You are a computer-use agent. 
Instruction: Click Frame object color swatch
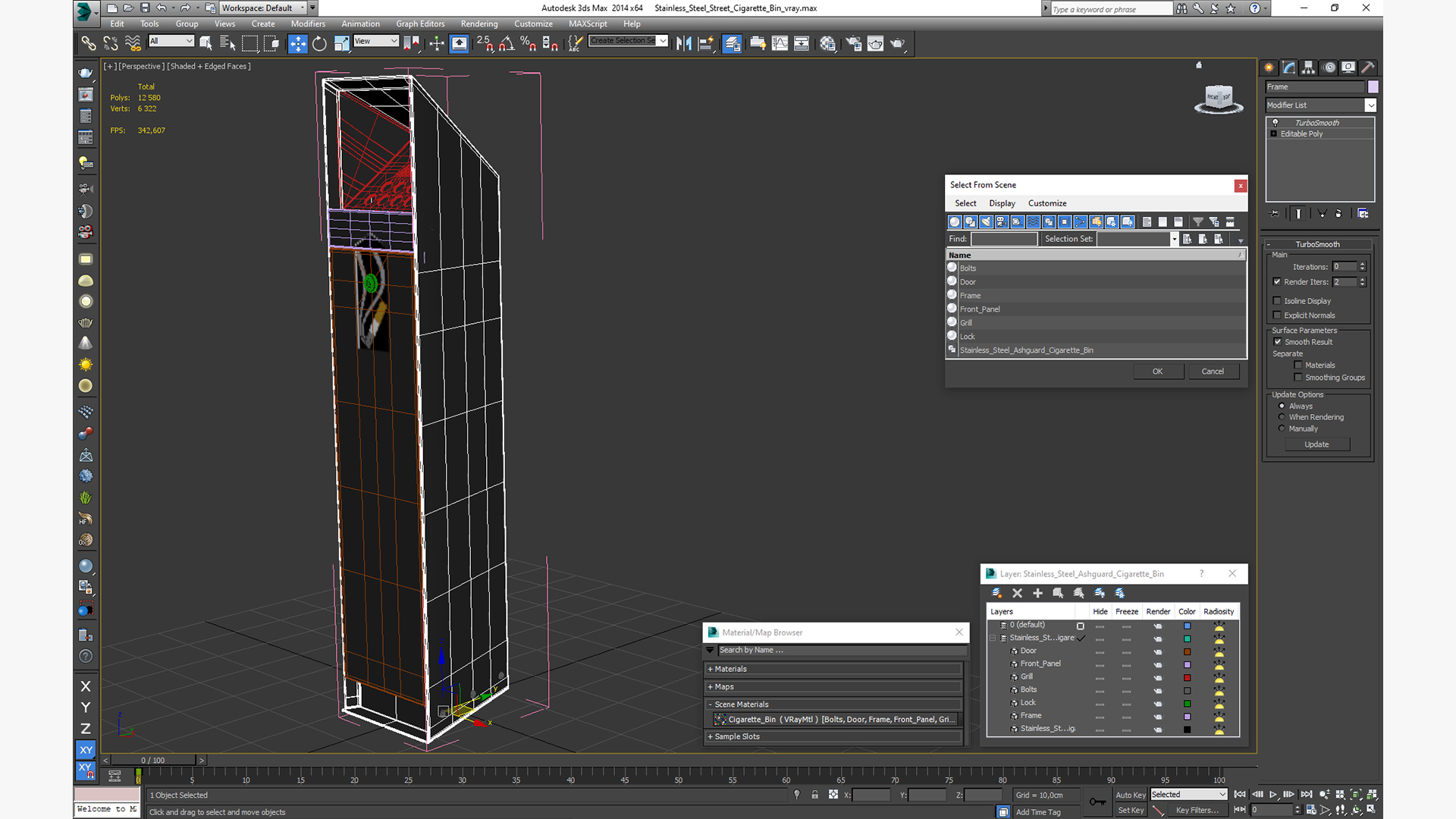pos(1373,87)
